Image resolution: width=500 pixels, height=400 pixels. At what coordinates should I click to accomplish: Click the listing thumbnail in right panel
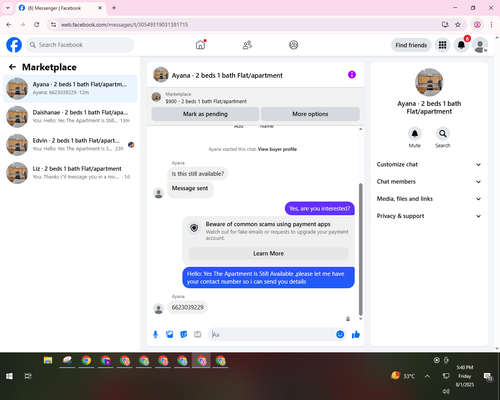[429, 82]
